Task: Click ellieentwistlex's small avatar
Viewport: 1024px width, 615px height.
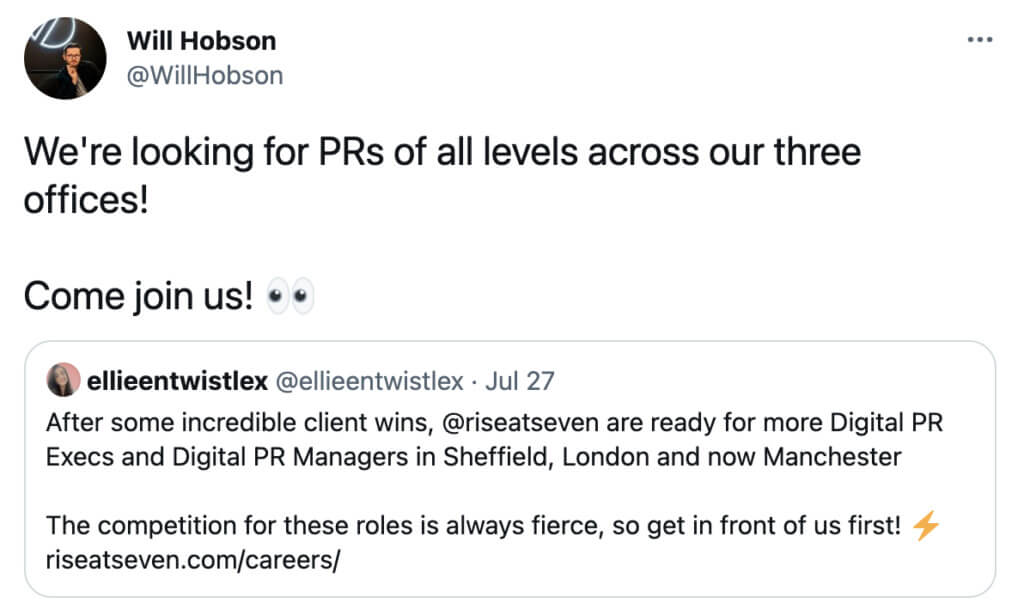Action: tap(64, 381)
